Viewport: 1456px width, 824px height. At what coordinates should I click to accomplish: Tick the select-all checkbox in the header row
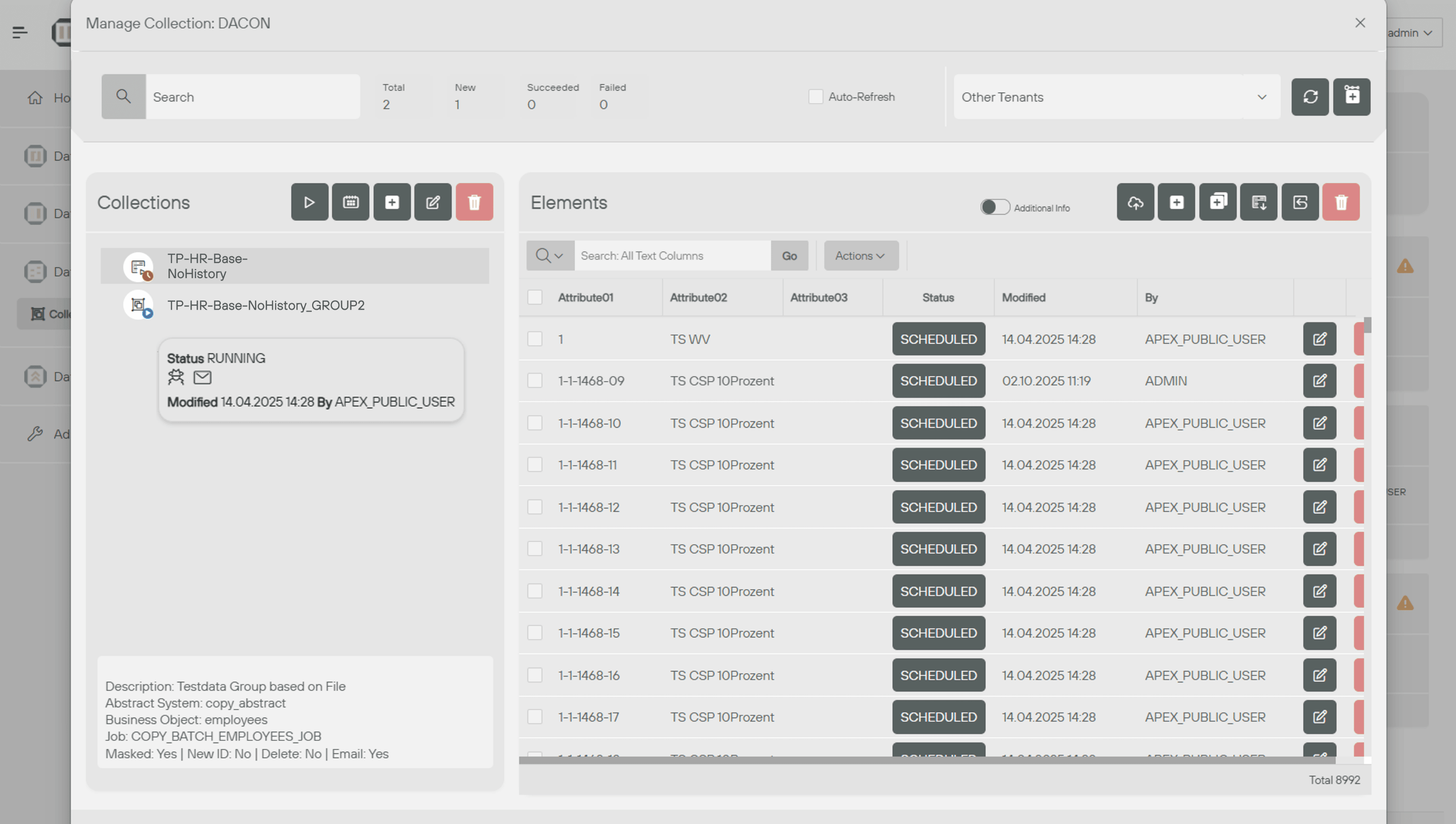click(x=534, y=297)
